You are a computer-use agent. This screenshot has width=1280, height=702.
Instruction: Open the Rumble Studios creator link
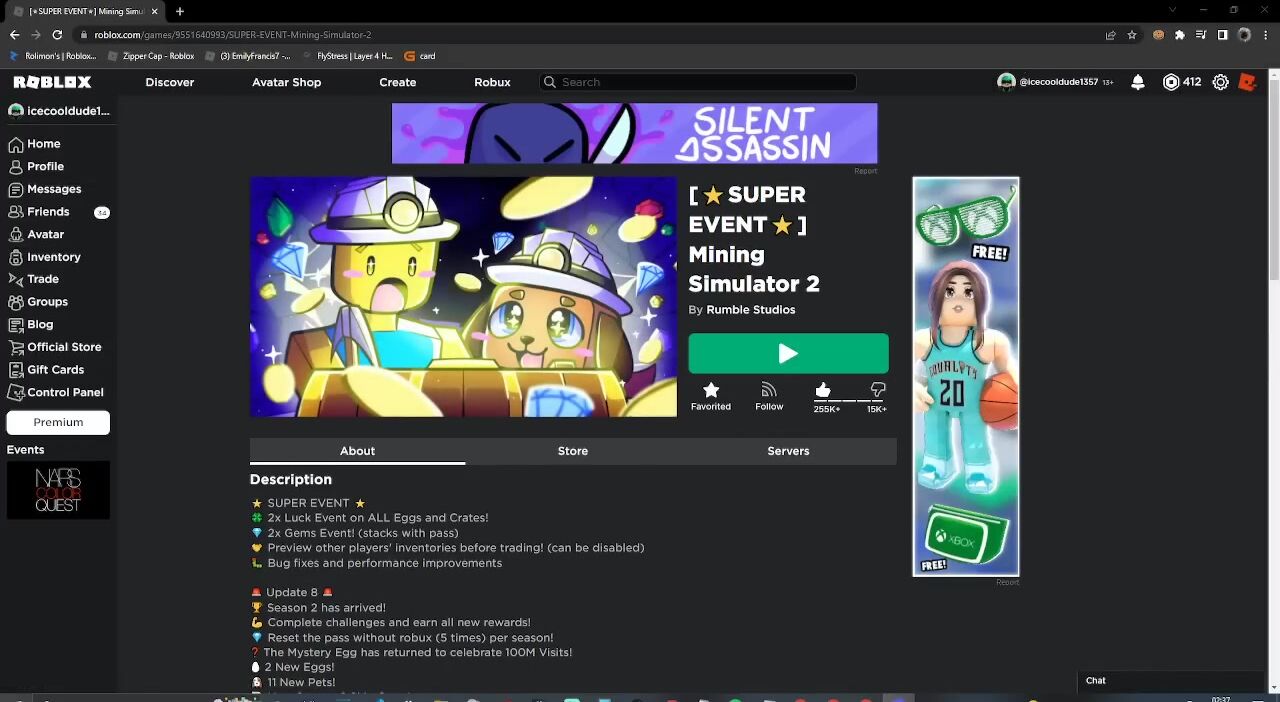[x=751, y=310]
